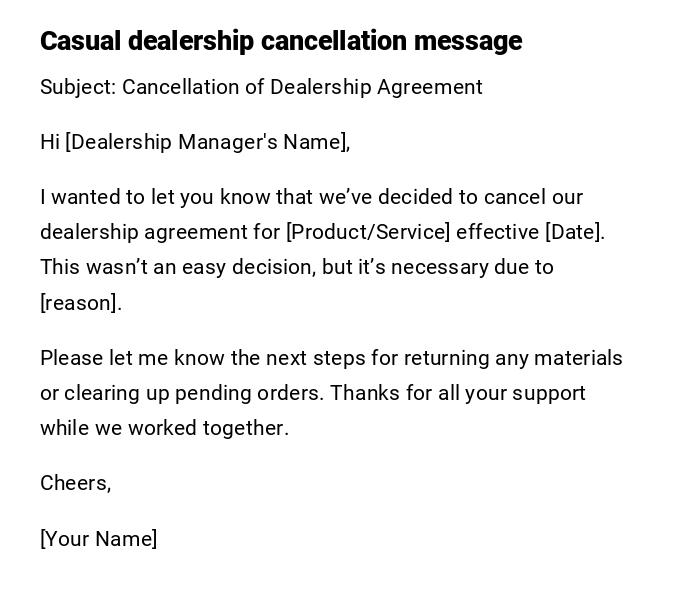Click the words "Thanks for all your support"

click(x=457, y=393)
